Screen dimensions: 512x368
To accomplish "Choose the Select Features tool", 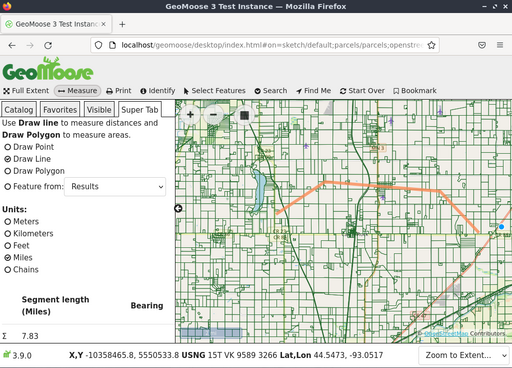I will click(214, 91).
